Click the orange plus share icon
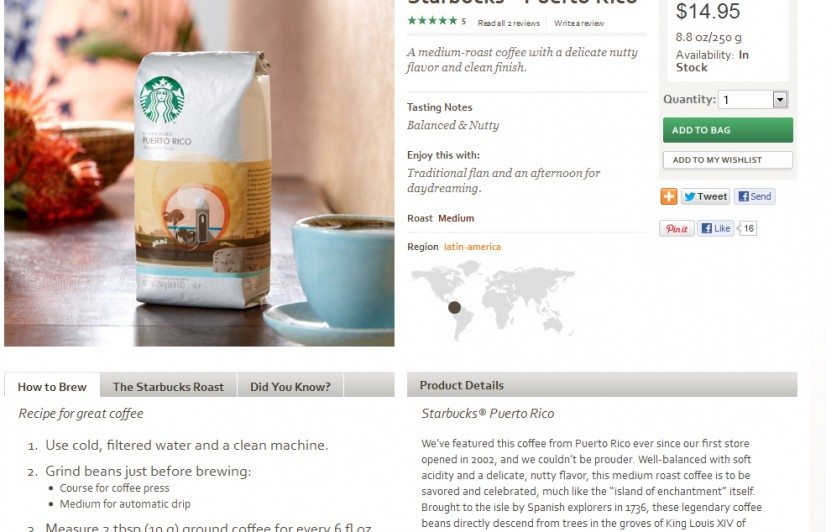Image resolution: width=826 pixels, height=532 pixels. coord(668,197)
